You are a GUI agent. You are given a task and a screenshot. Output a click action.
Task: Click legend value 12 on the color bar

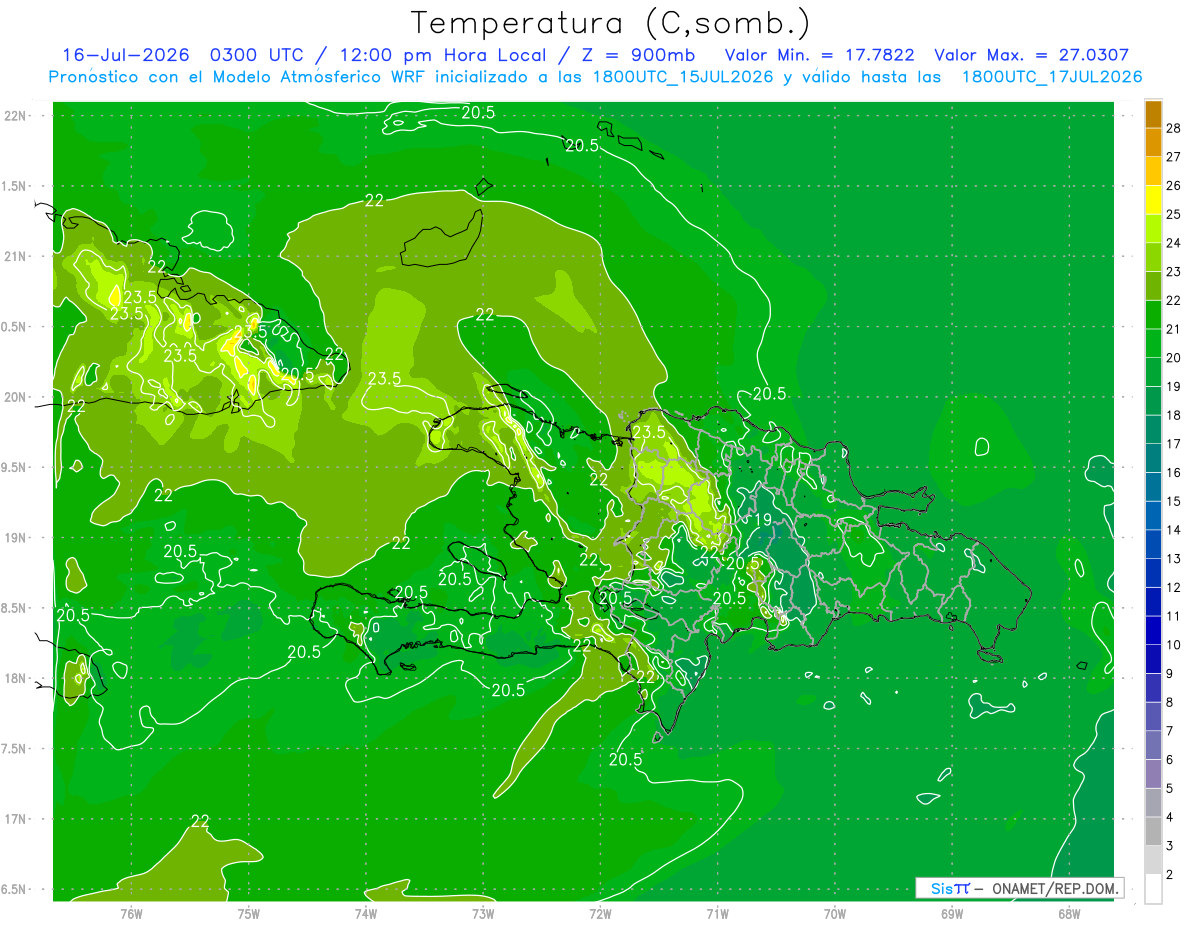1174,588
